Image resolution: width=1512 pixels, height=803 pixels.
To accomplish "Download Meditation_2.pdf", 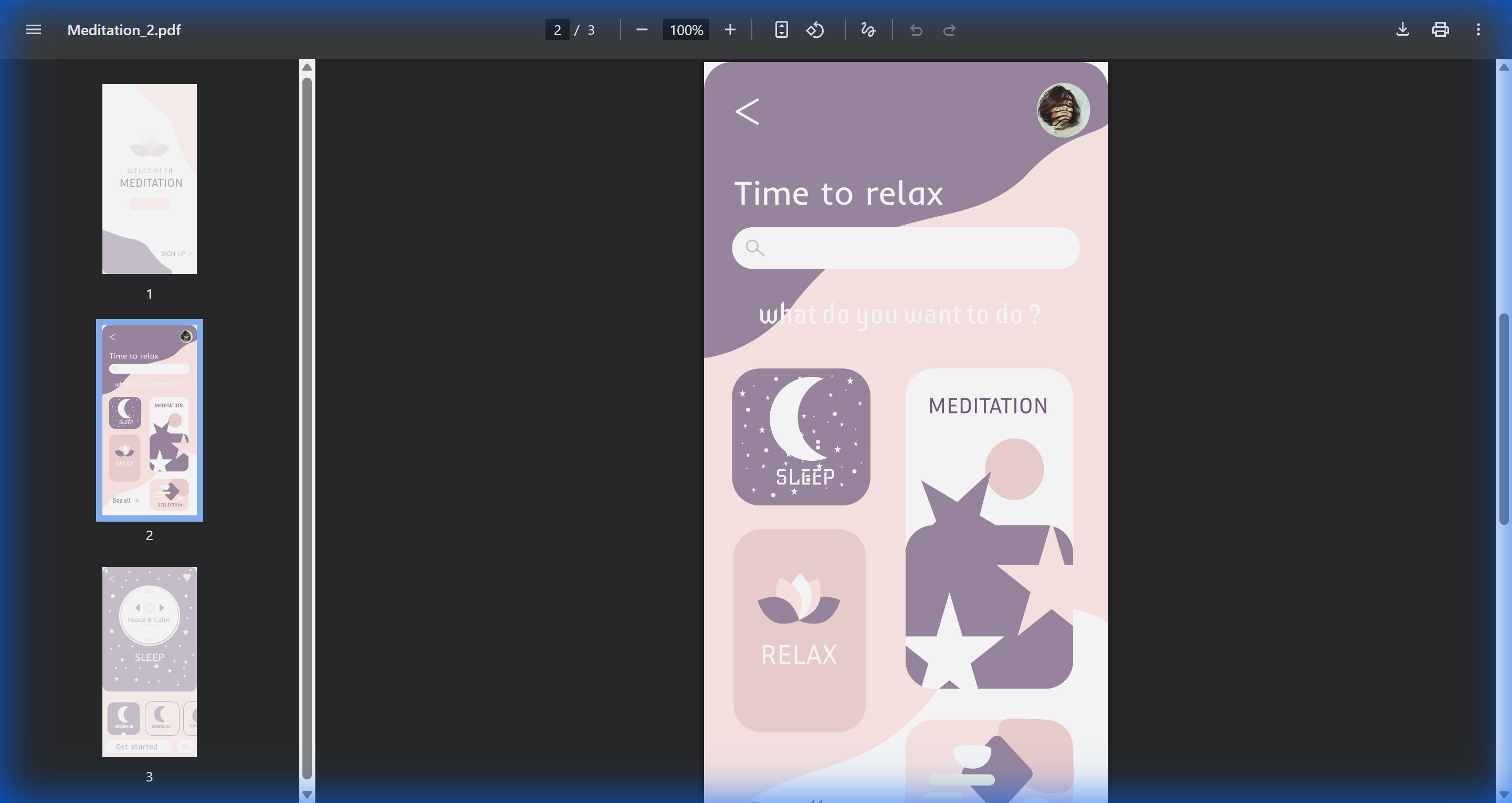I will click(x=1402, y=29).
